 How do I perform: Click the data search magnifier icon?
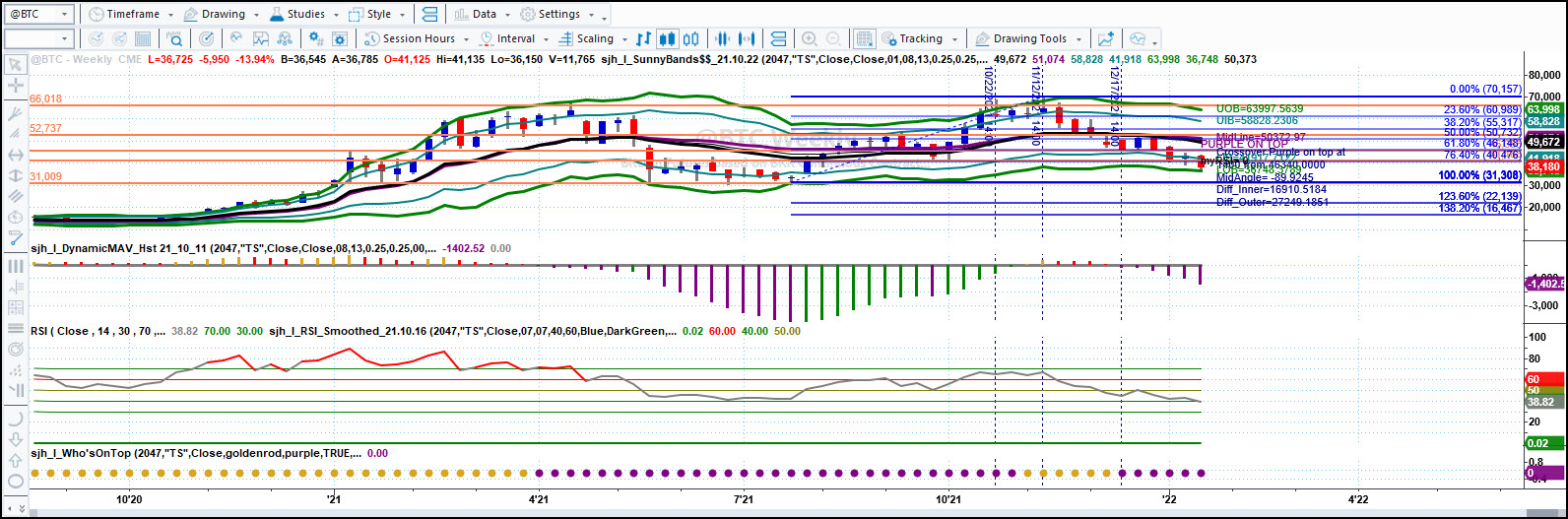[x=175, y=39]
